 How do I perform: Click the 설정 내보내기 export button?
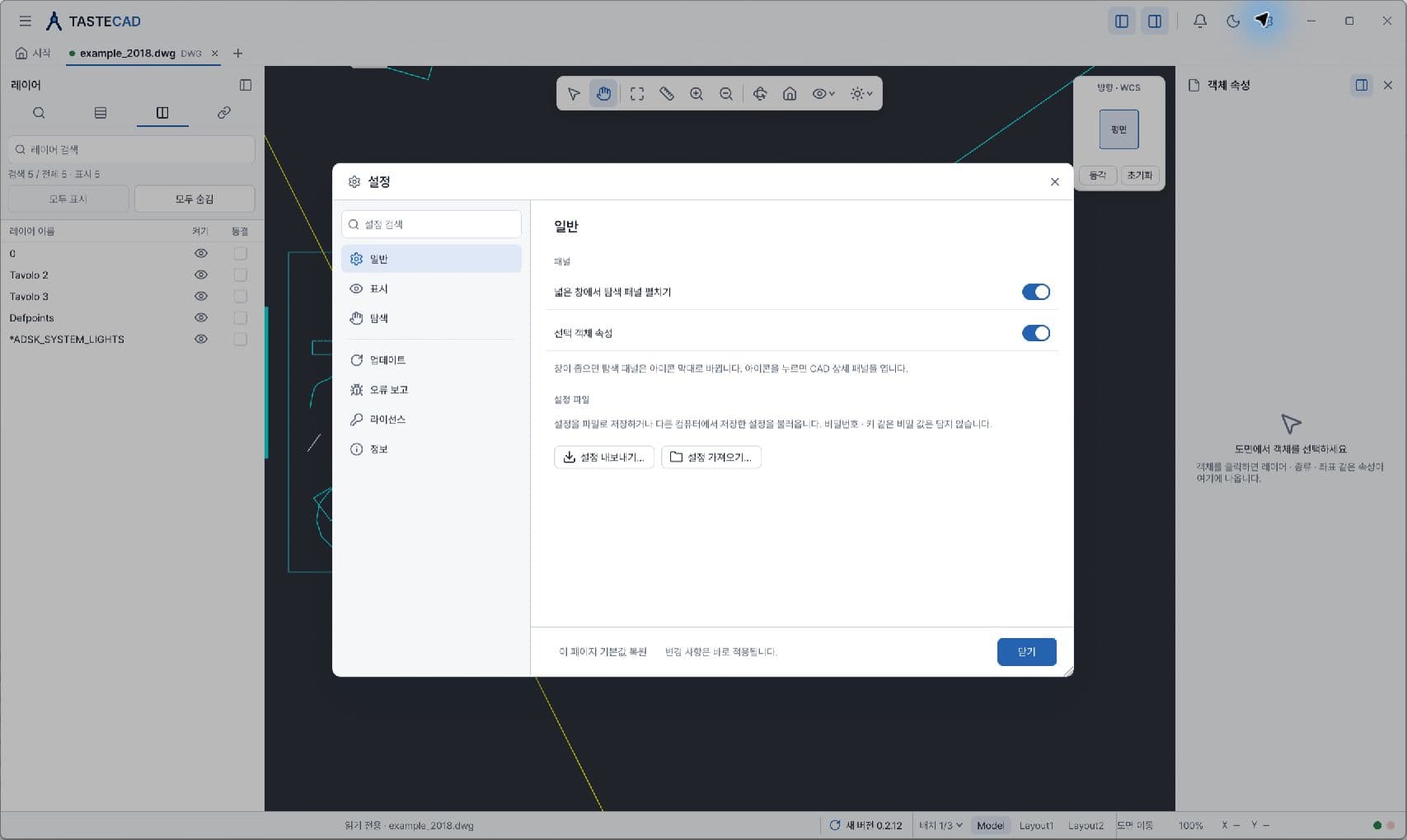(604, 458)
